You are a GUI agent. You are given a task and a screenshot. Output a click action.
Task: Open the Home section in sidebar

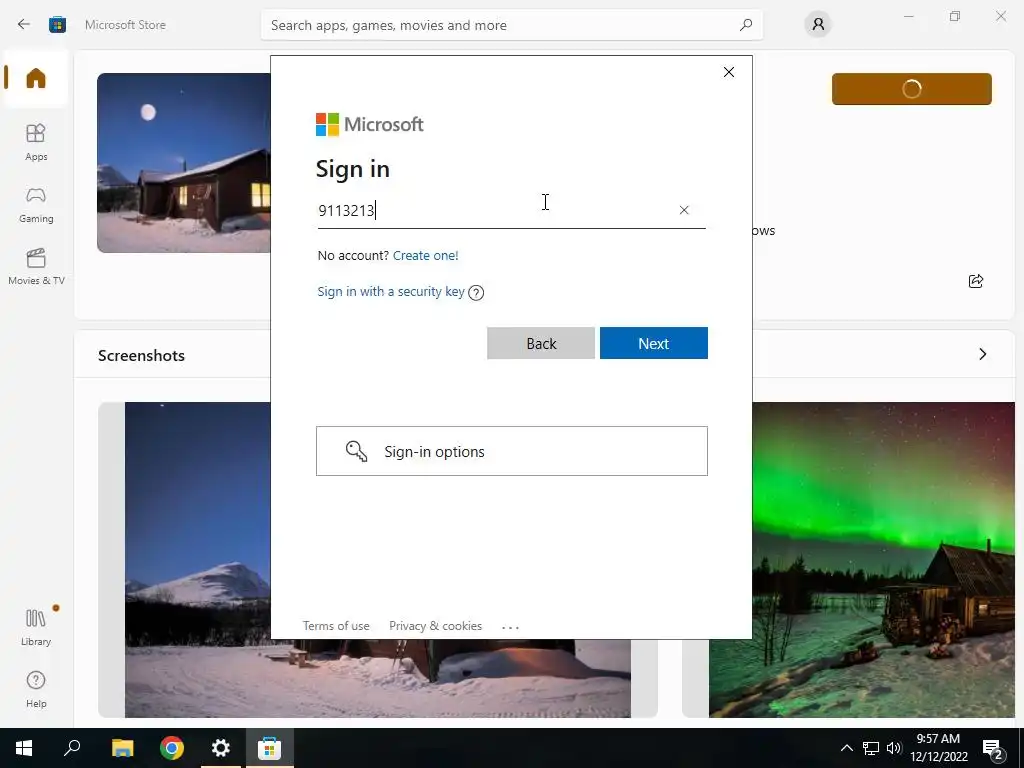(x=36, y=78)
